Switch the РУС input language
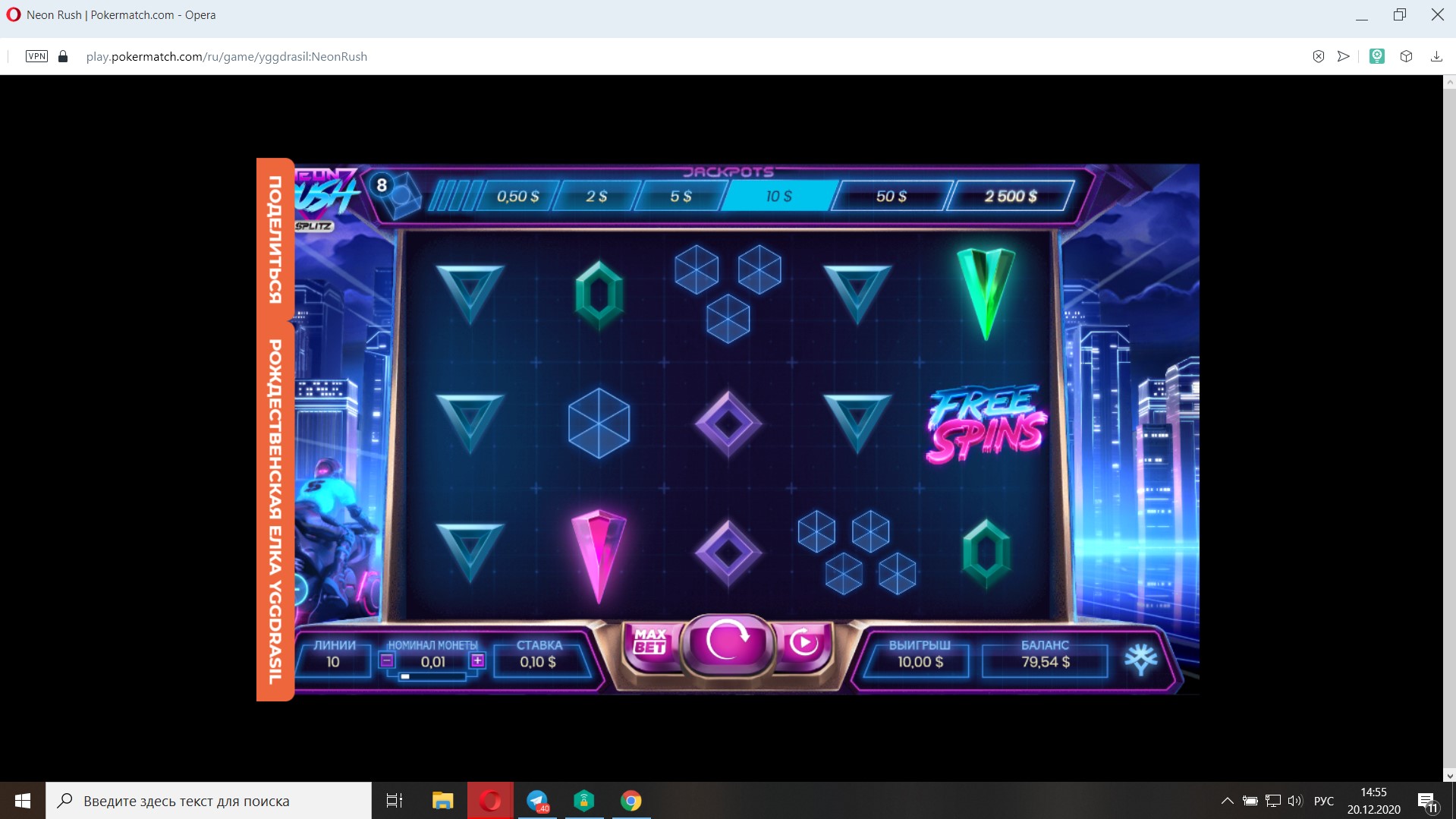 tap(1324, 801)
